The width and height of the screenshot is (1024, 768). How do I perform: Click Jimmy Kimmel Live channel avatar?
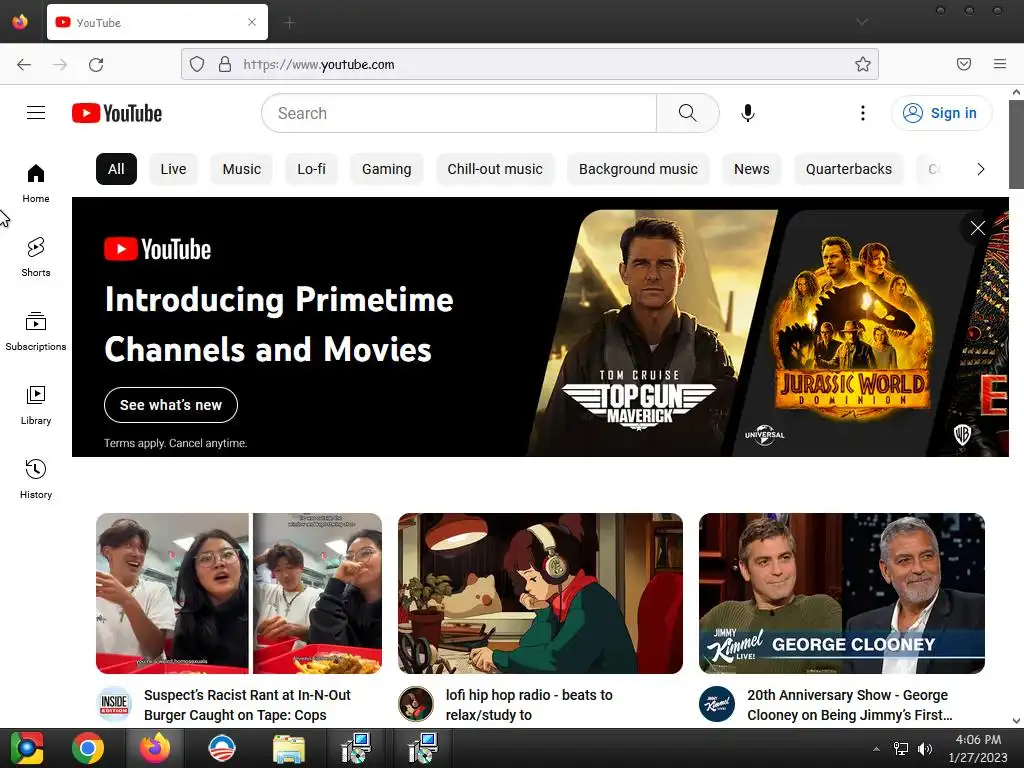pos(717,704)
